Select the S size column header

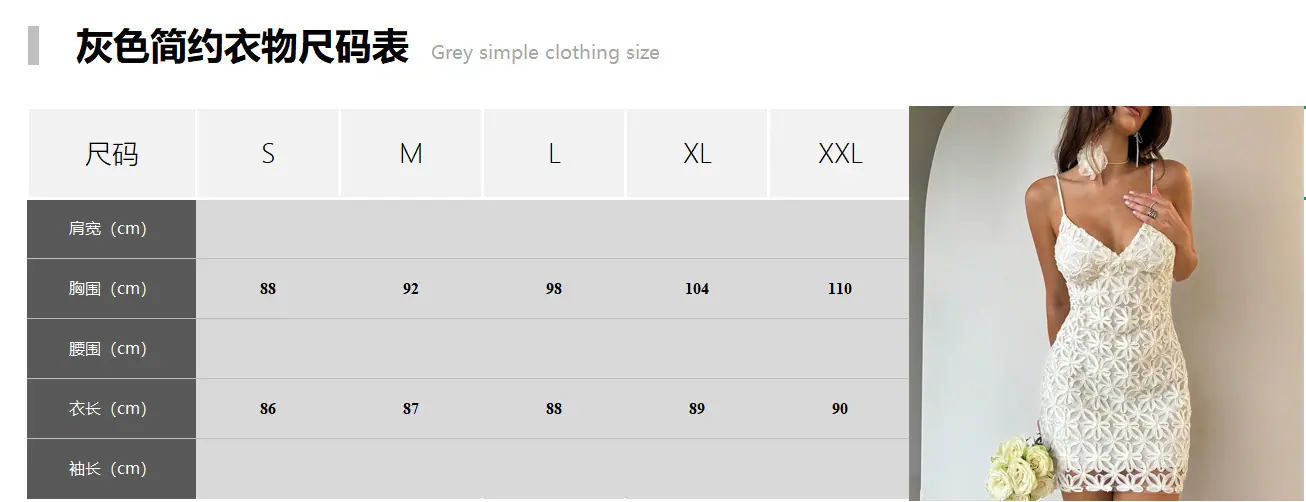(268, 153)
